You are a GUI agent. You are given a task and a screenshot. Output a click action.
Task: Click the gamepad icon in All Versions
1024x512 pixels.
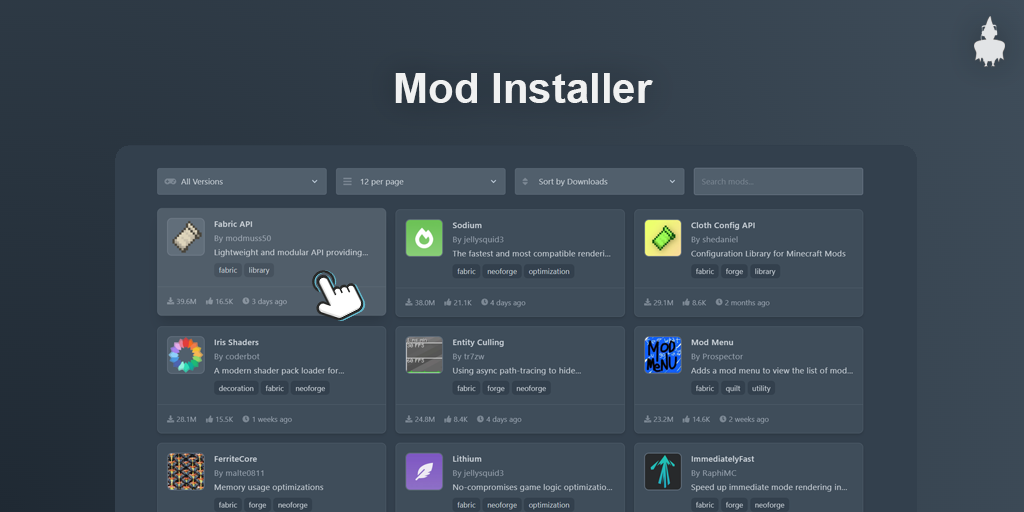[170, 182]
